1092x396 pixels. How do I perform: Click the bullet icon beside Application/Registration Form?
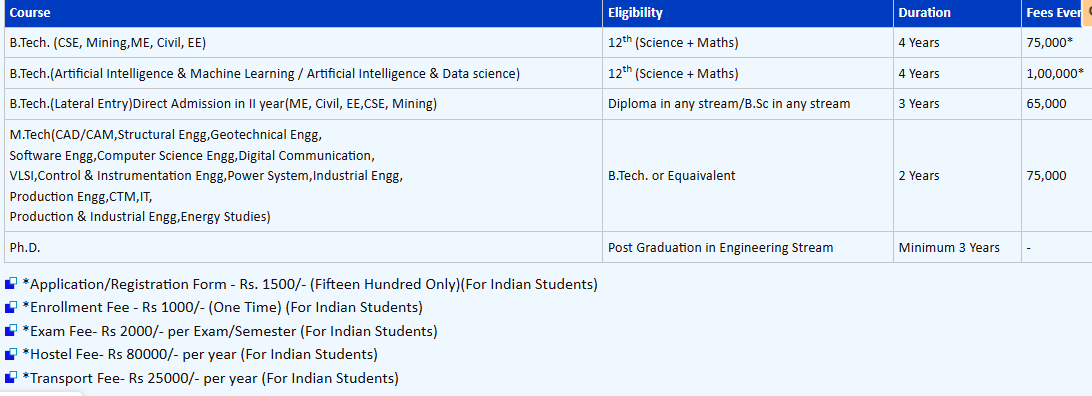(10, 284)
